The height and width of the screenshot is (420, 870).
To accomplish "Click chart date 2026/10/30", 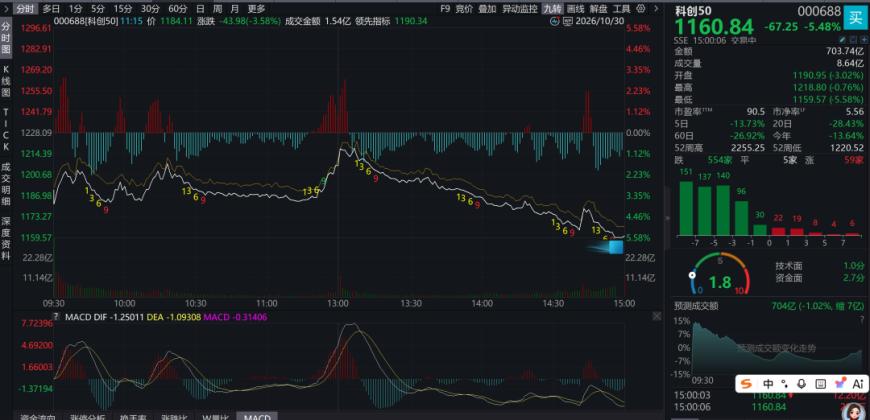I will (x=598, y=21).
